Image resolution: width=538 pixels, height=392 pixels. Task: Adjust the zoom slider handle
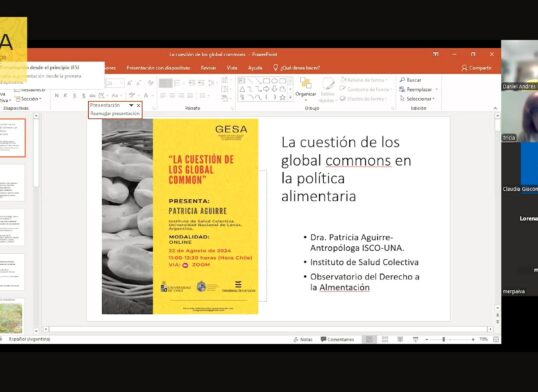444,339
